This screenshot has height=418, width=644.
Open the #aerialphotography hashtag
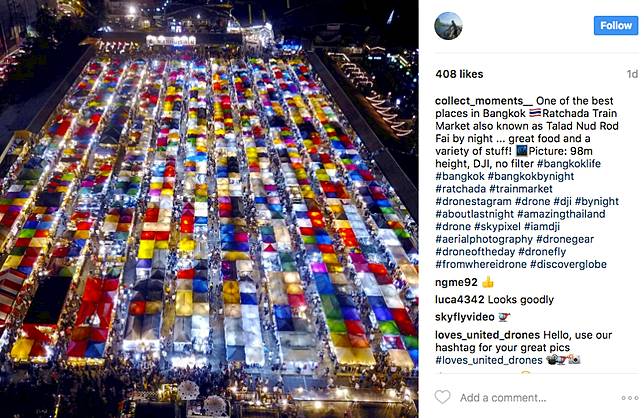click(x=484, y=239)
